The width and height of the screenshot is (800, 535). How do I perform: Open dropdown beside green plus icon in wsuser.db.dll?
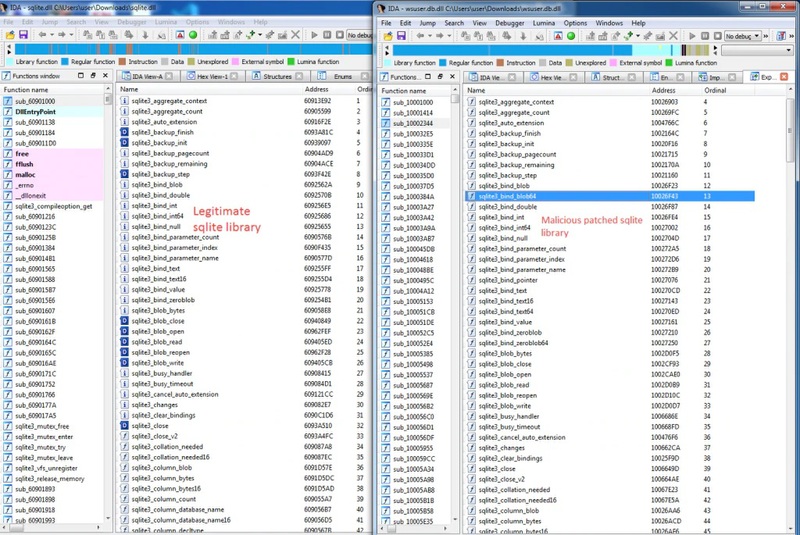(637, 36)
